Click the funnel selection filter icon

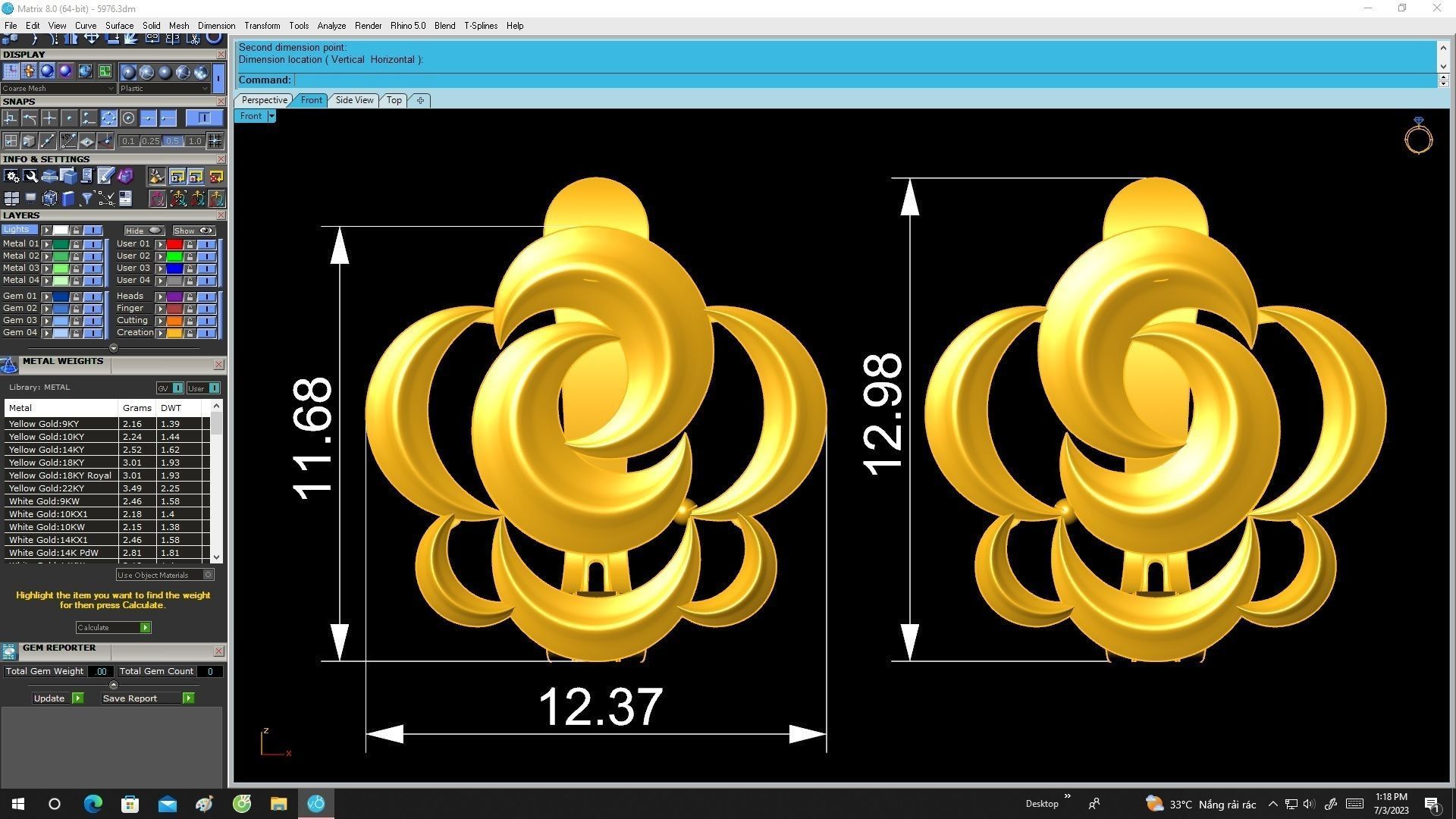click(x=87, y=199)
